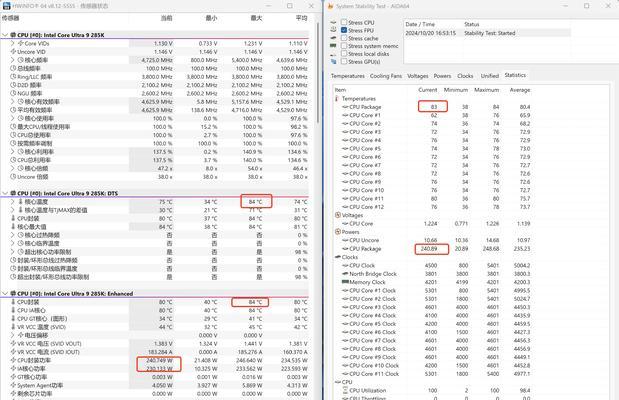Click the lightning icon beside System Agent功率
Image resolution: width=619 pixels, height=400 pixels.
pos(13,385)
